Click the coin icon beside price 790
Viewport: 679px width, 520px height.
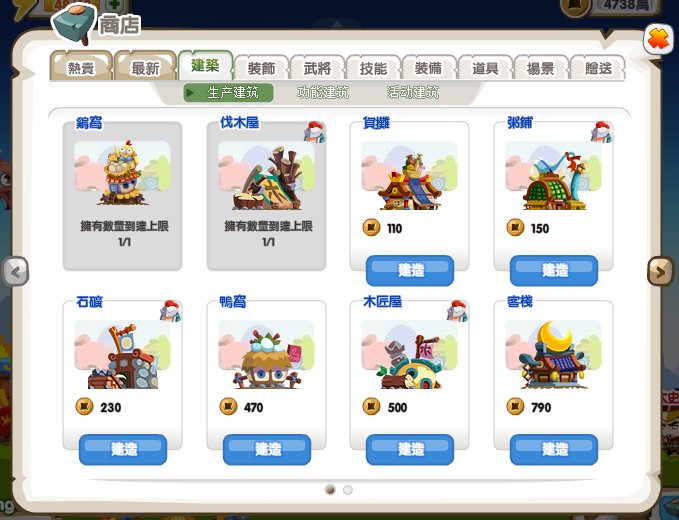(515, 407)
